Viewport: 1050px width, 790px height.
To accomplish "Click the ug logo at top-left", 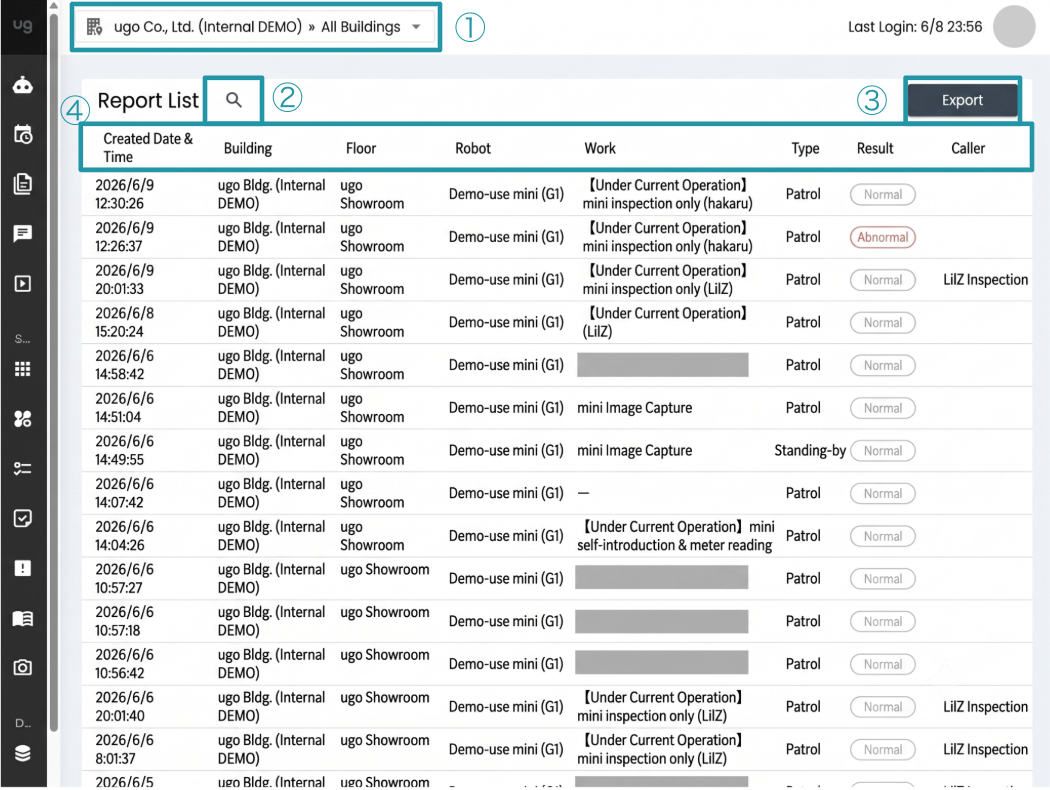I will 23,25.
